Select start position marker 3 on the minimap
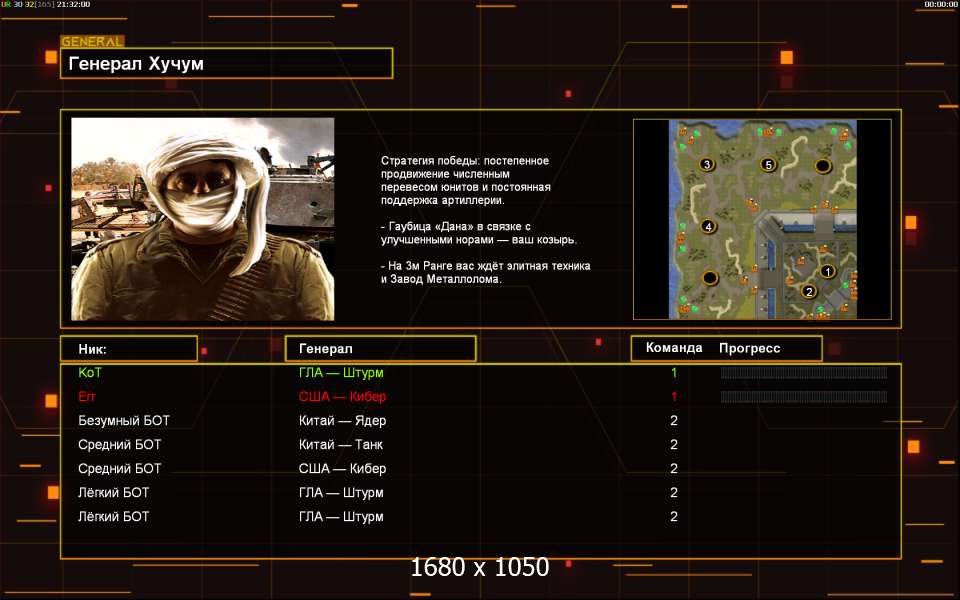The image size is (960, 600). click(x=707, y=164)
